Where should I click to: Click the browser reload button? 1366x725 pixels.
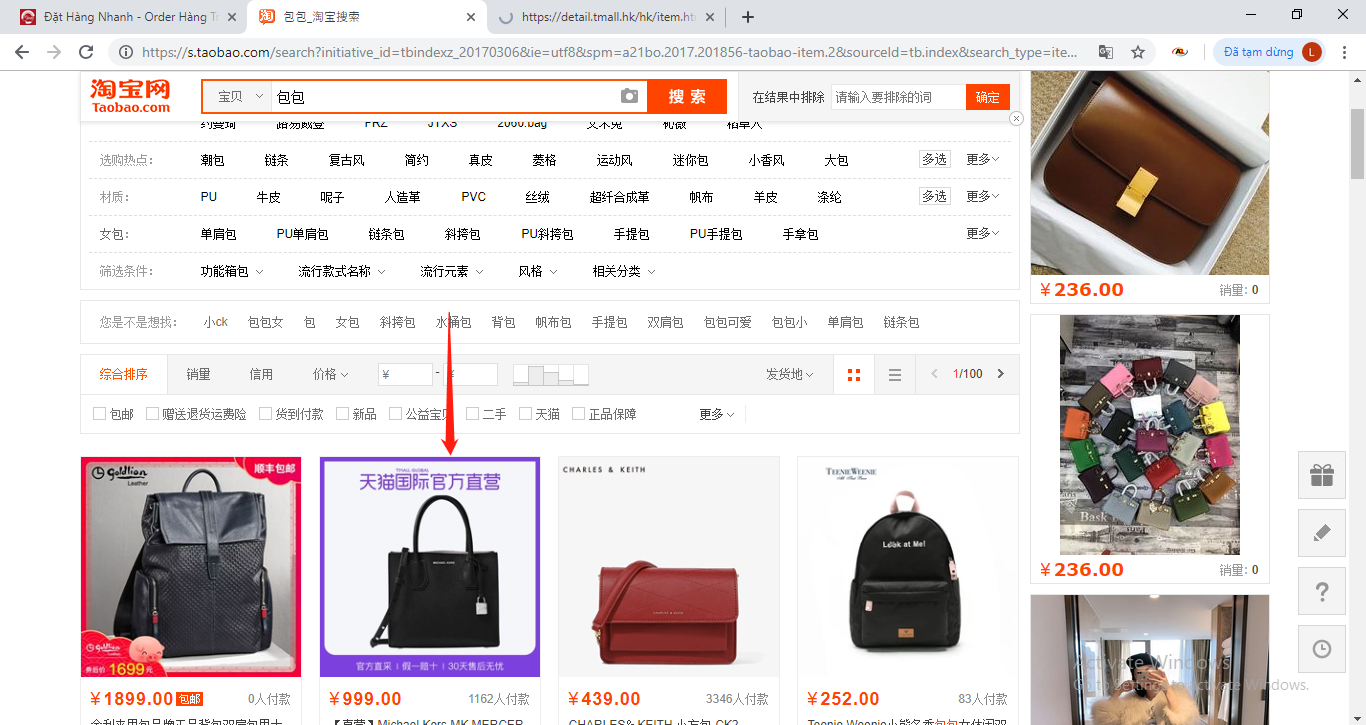86,52
